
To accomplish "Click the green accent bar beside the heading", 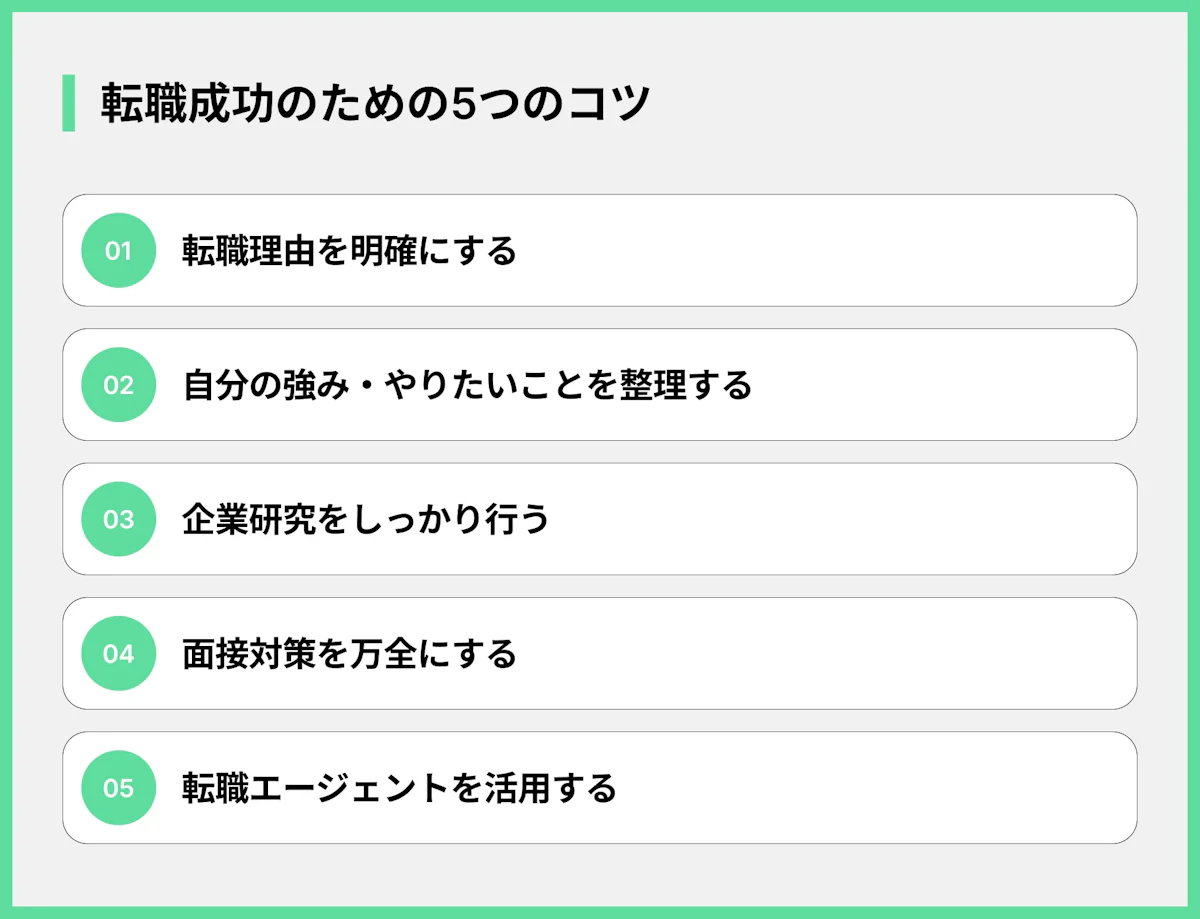I will (x=69, y=103).
